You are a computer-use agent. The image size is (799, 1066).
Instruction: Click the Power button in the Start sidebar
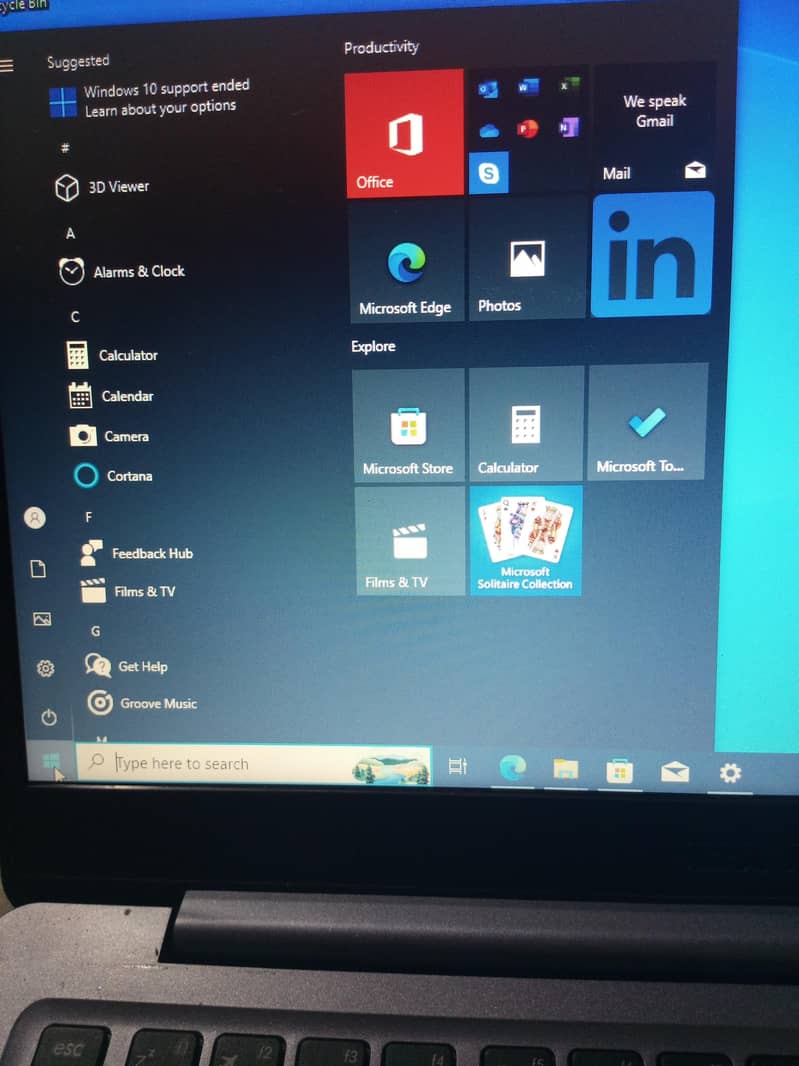[x=49, y=717]
